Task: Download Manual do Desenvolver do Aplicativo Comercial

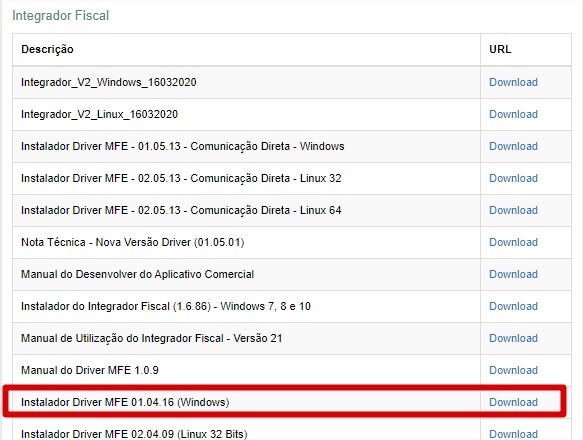Action: 513,274
